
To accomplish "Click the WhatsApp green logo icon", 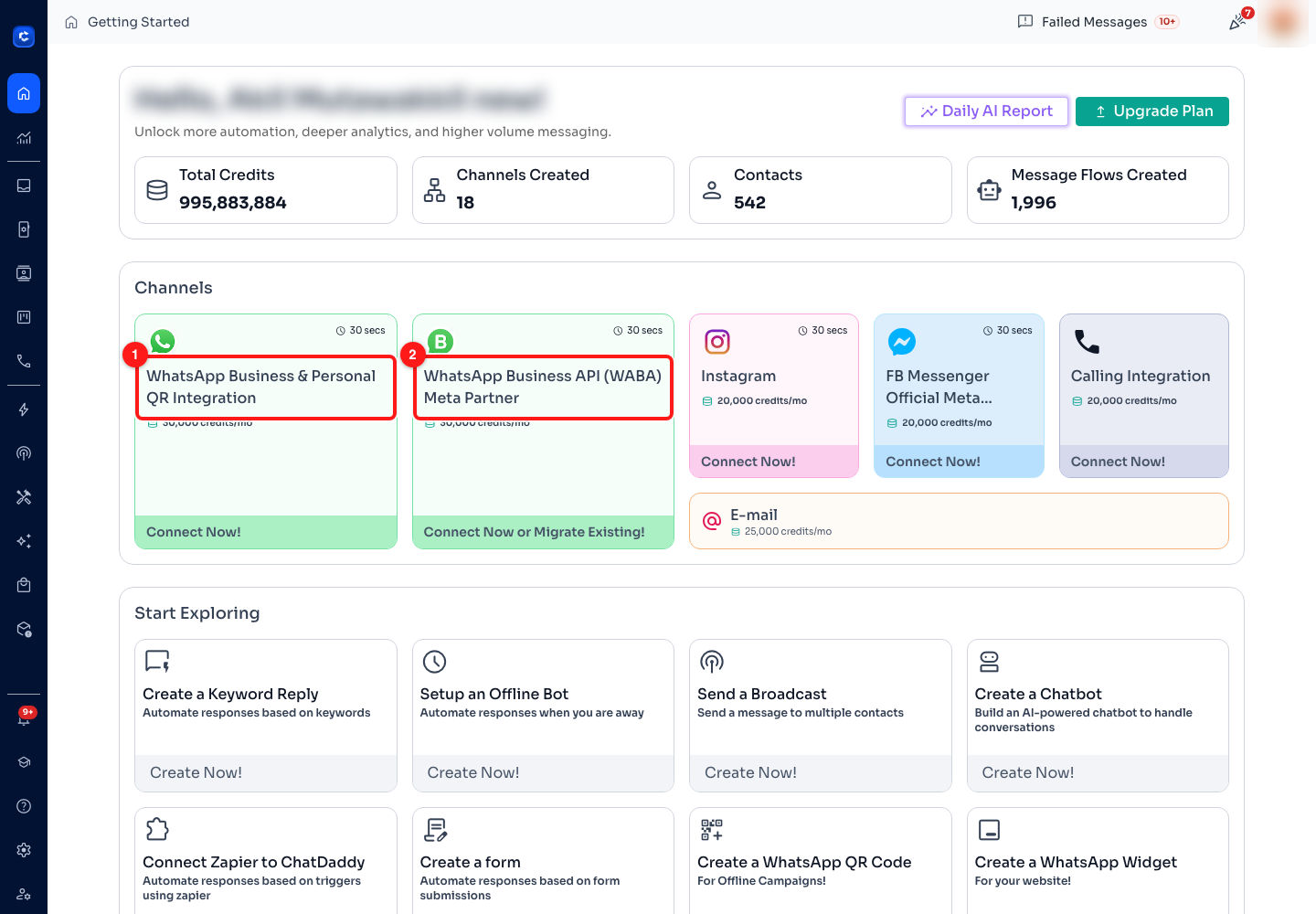I will pyautogui.click(x=163, y=341).
